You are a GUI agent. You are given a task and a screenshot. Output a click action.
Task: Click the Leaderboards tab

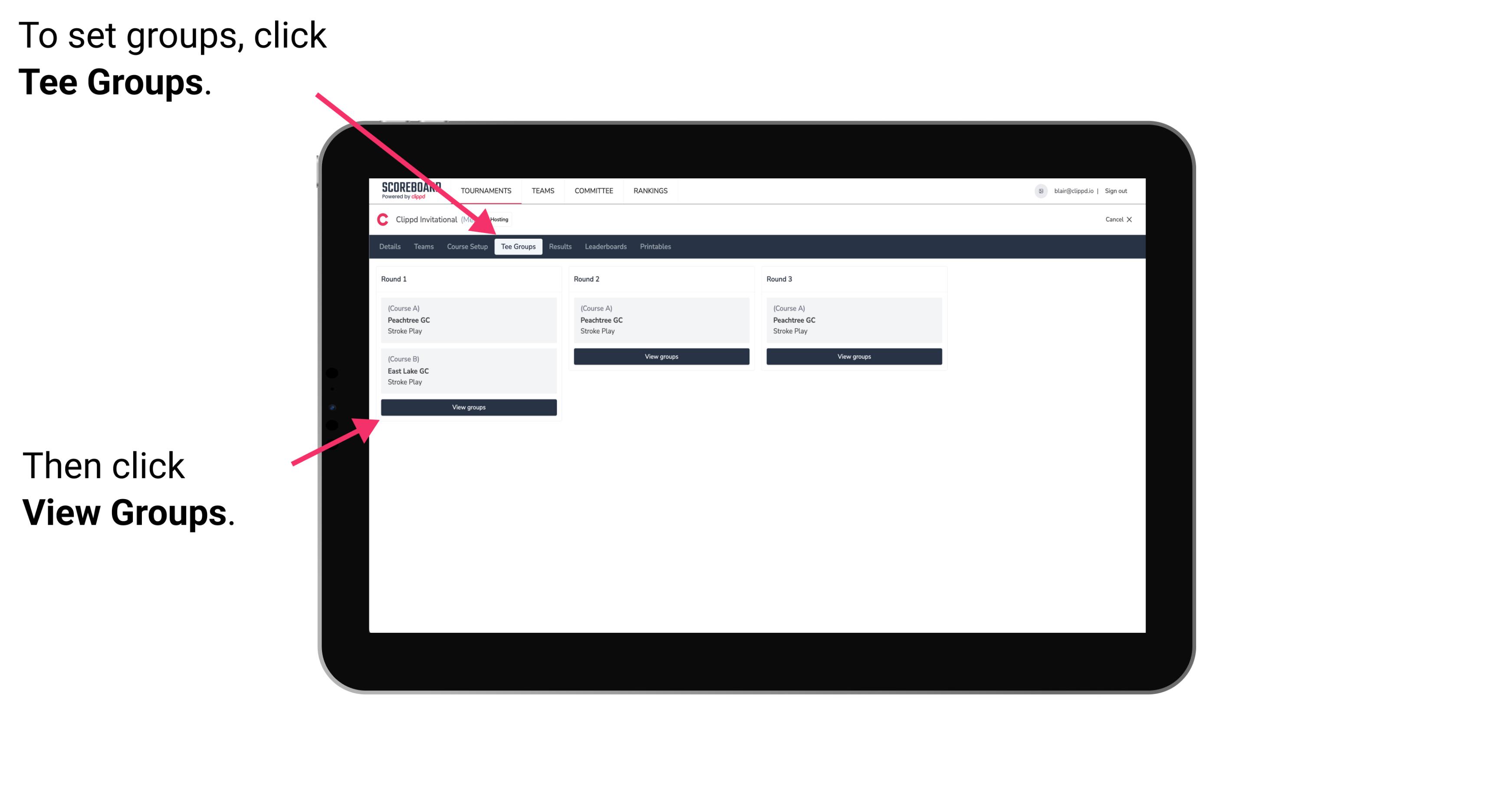click(x=605, y=247)
